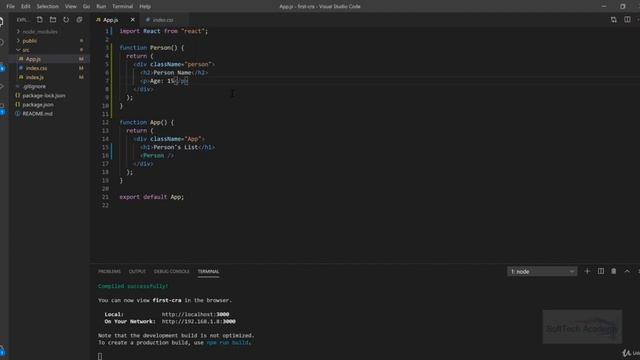This screenshot has height=360, width=640.
Task: Click the terminal input prompt cursor
Action: 100,356
